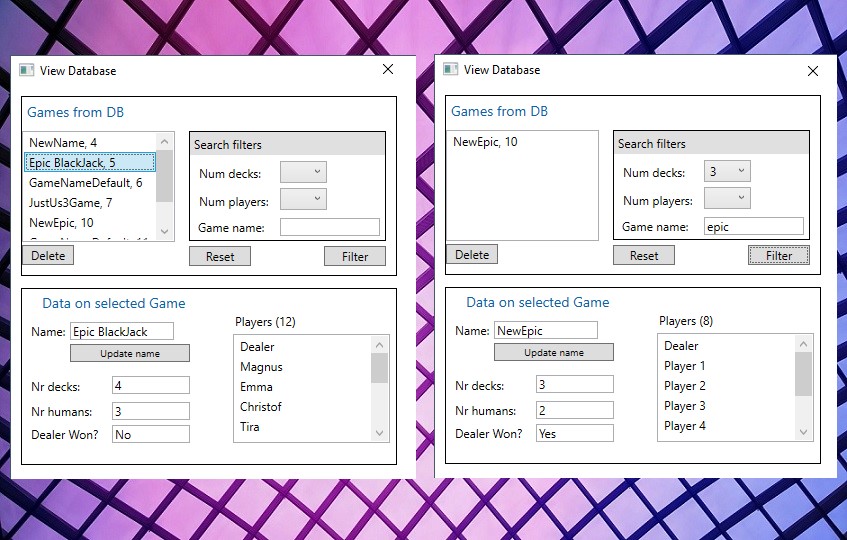Click scrollbar thumb of left games list
This screenshot has width=847, height=540.
click(x=165, y=176)
